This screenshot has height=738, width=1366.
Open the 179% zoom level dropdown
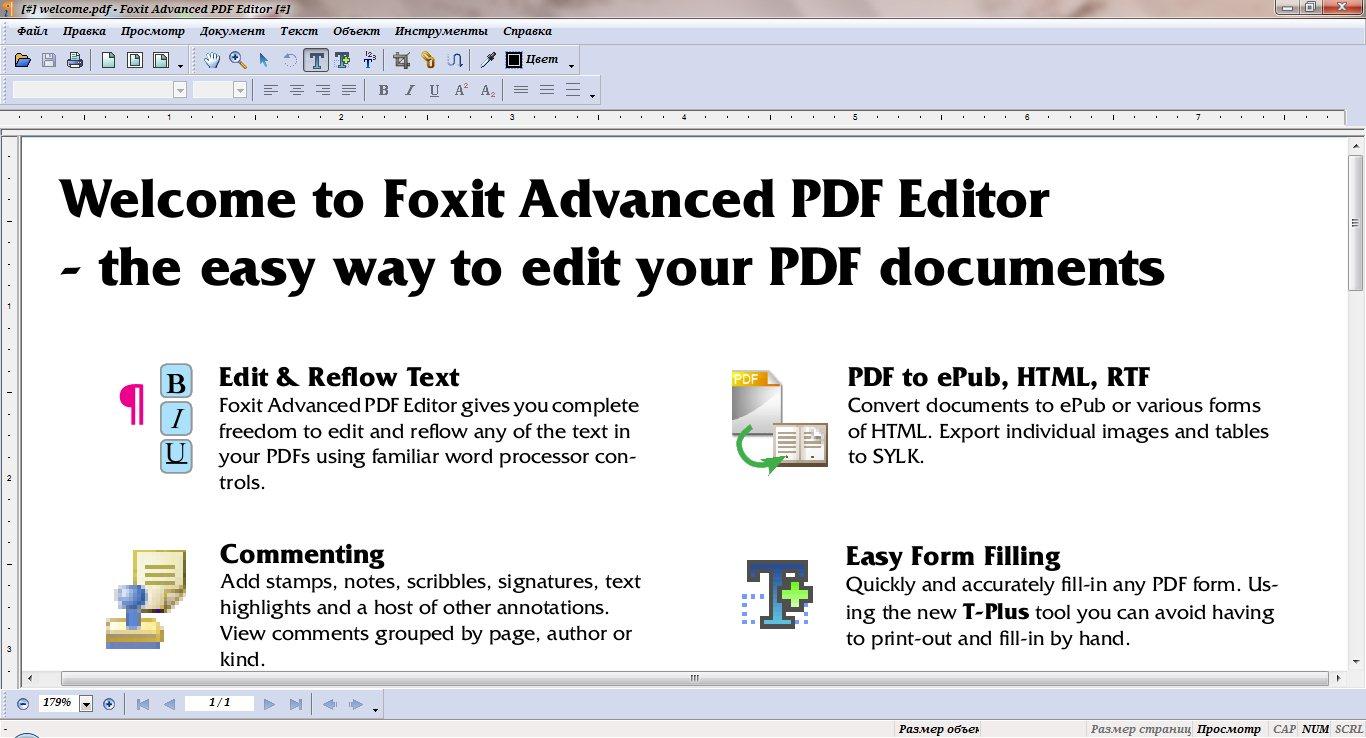tap(86, 704)
